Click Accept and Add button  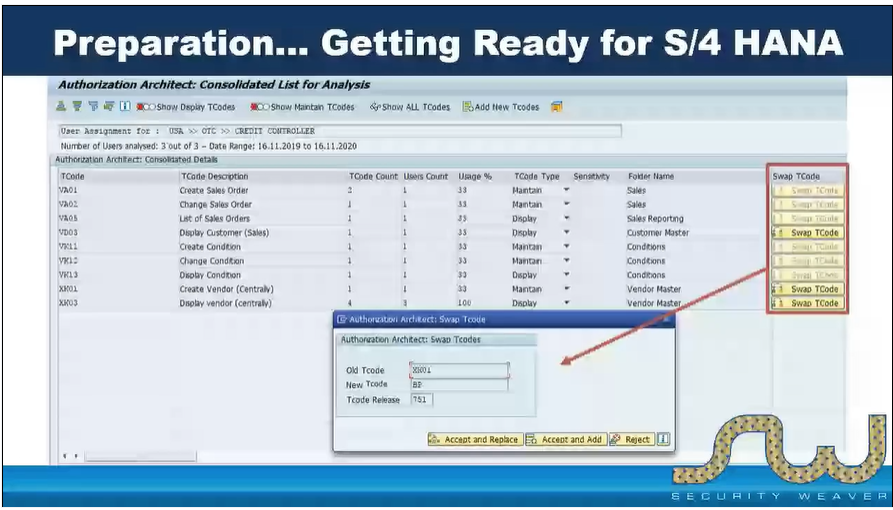coord(566,439)
